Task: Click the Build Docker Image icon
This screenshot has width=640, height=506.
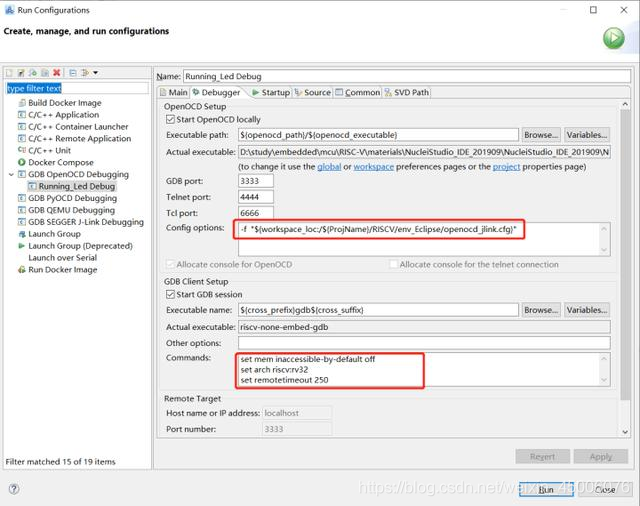Action: pos(22,103)
